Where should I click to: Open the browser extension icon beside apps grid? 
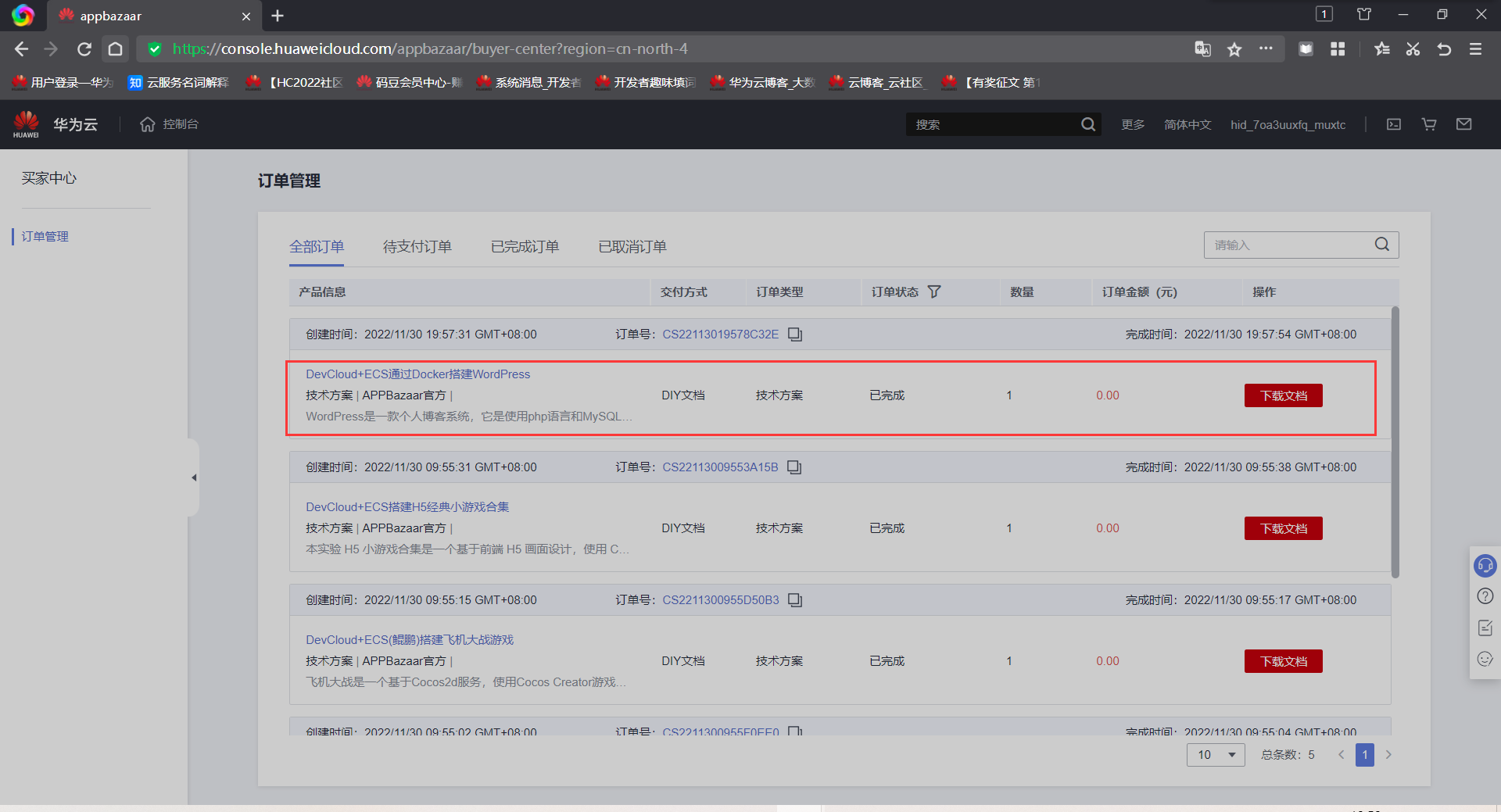[x=1306, y=49]
